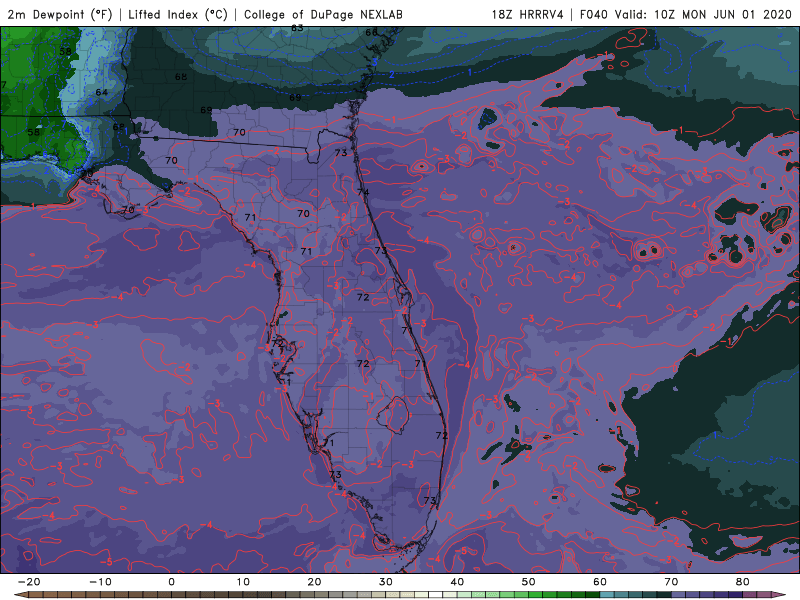Click the right arrow end of color bar

click(x=781, y=594)
